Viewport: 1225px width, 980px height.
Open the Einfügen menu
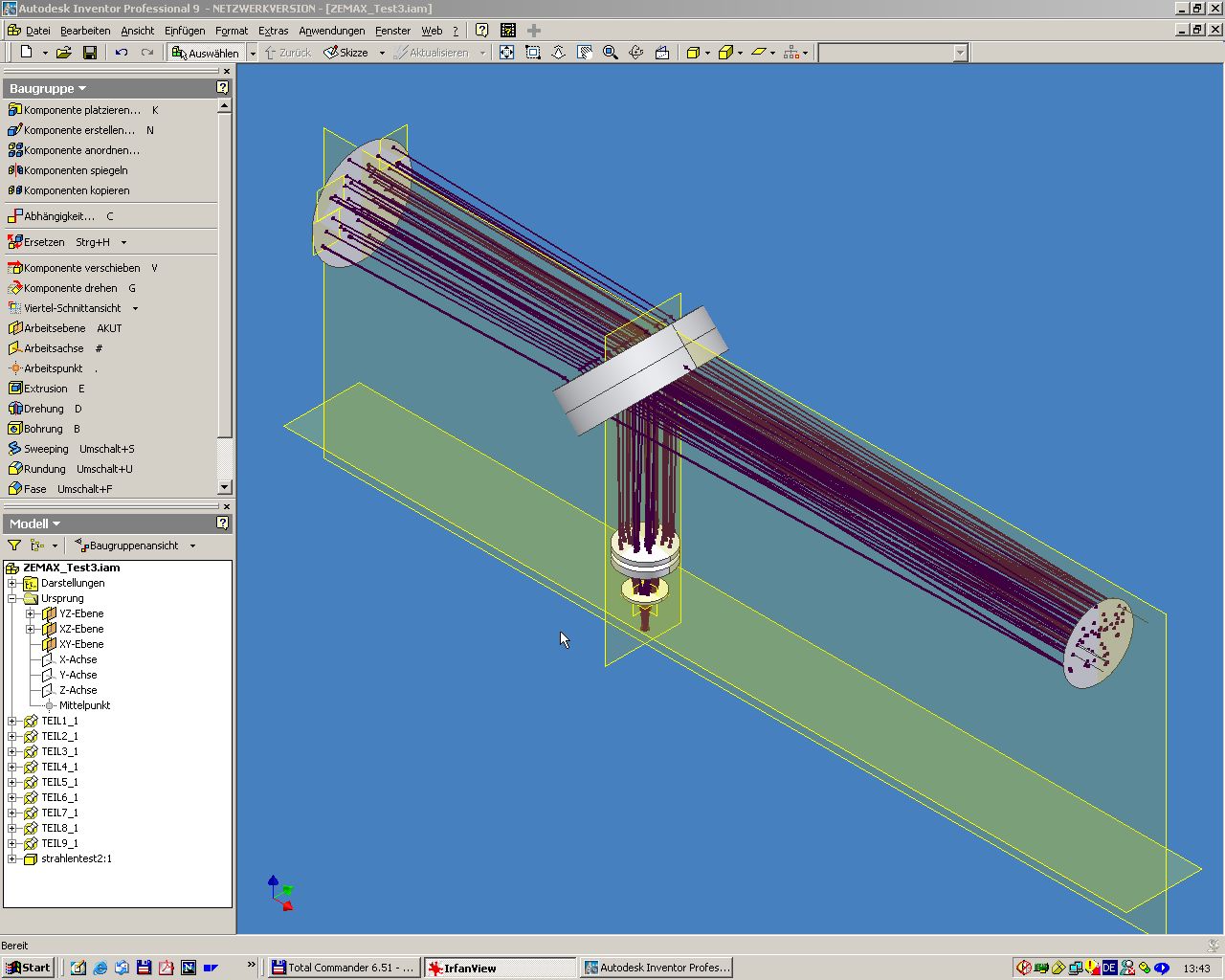185,31
